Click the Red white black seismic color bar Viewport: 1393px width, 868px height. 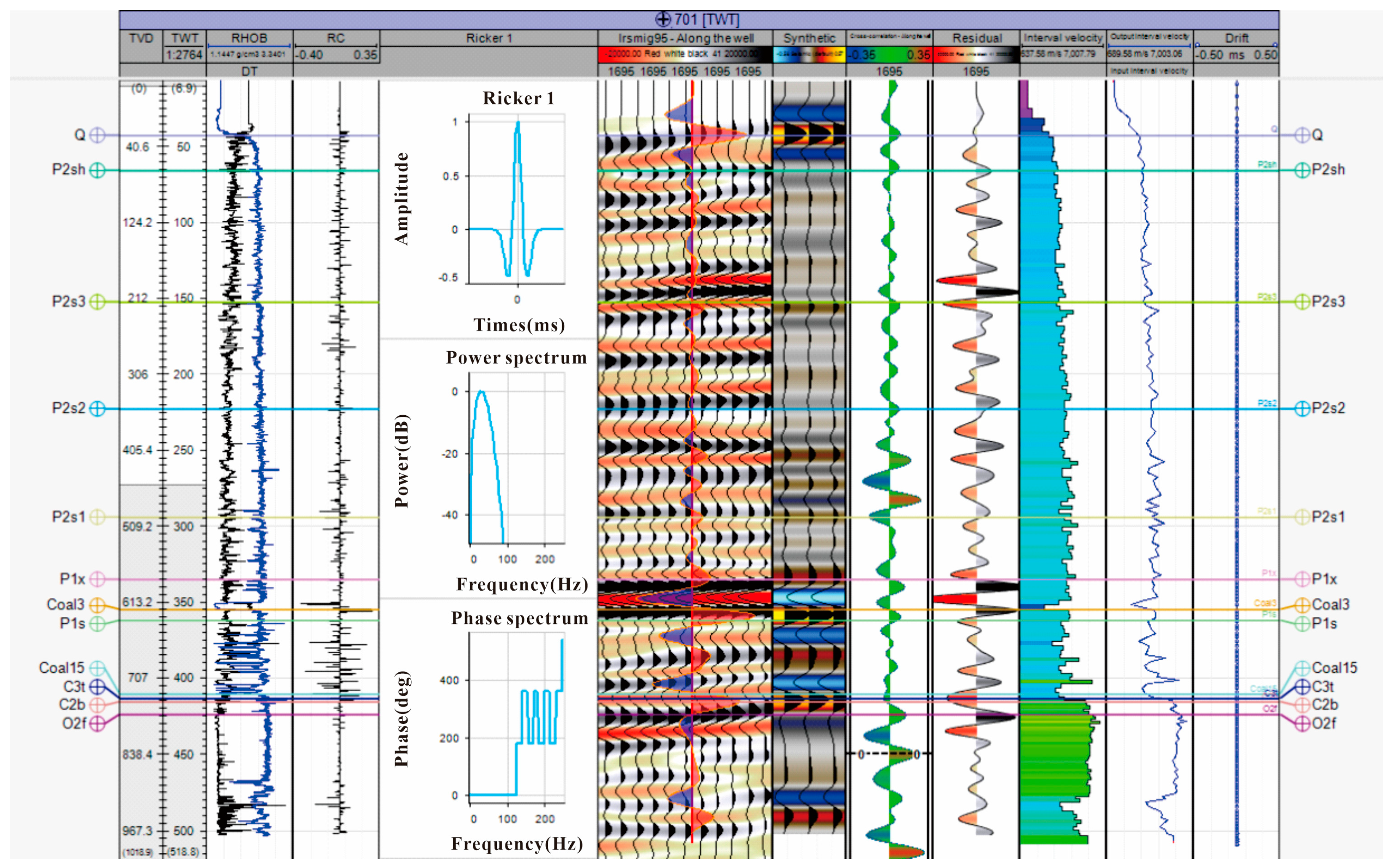click(684, 54)
